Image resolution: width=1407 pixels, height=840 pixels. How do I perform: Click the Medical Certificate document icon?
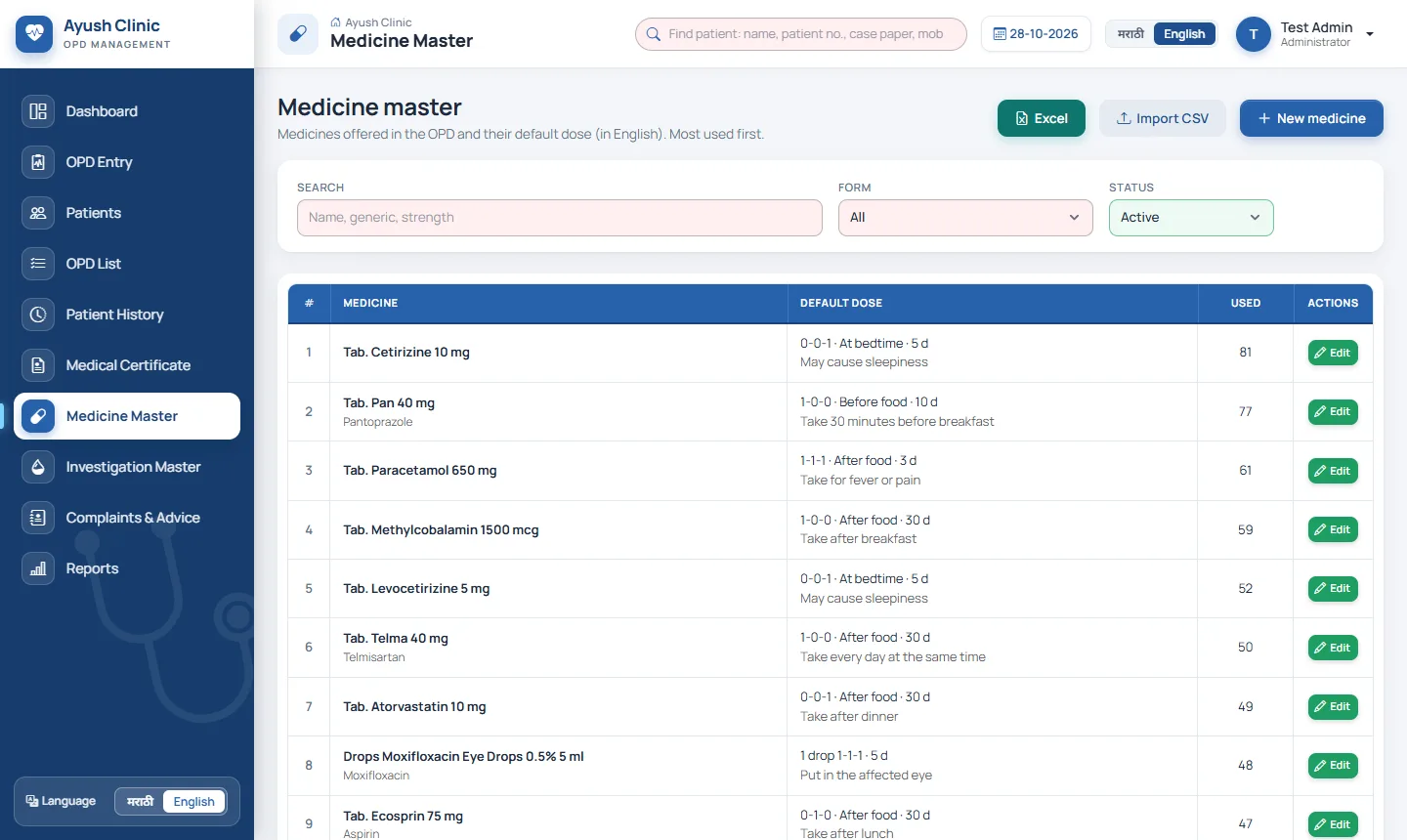tap(38, 365)
